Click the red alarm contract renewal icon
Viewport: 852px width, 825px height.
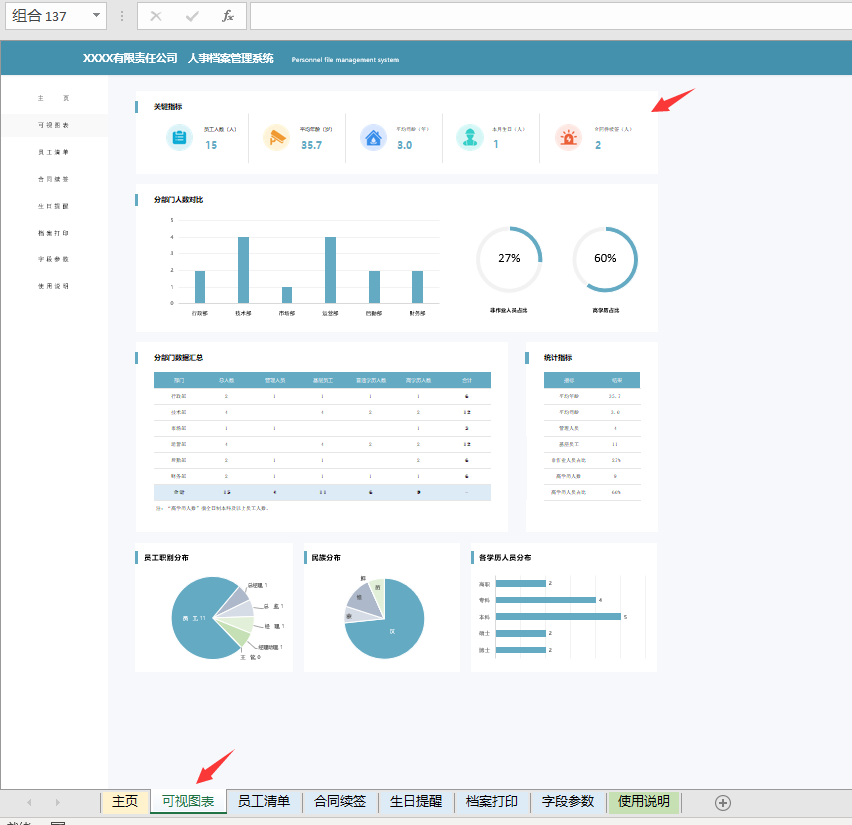[568, 138]
